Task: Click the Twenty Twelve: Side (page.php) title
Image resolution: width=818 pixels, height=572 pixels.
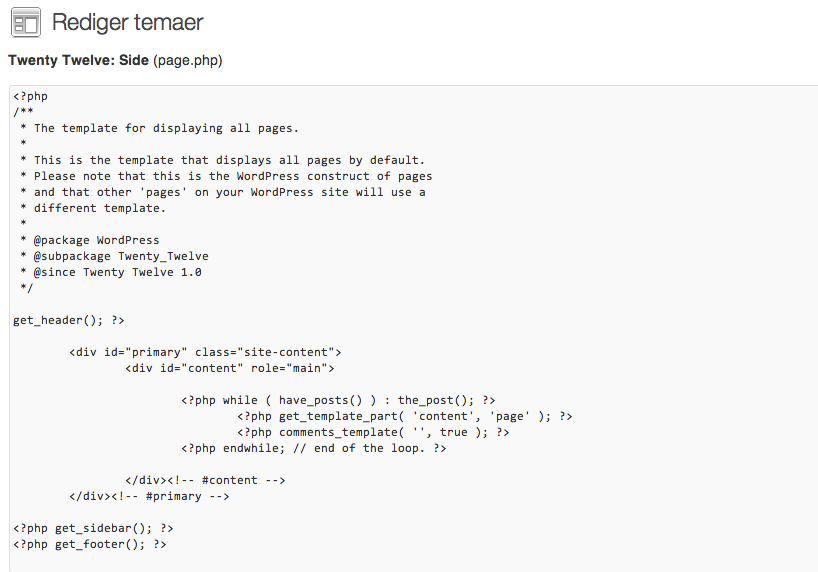Action: 115,61
